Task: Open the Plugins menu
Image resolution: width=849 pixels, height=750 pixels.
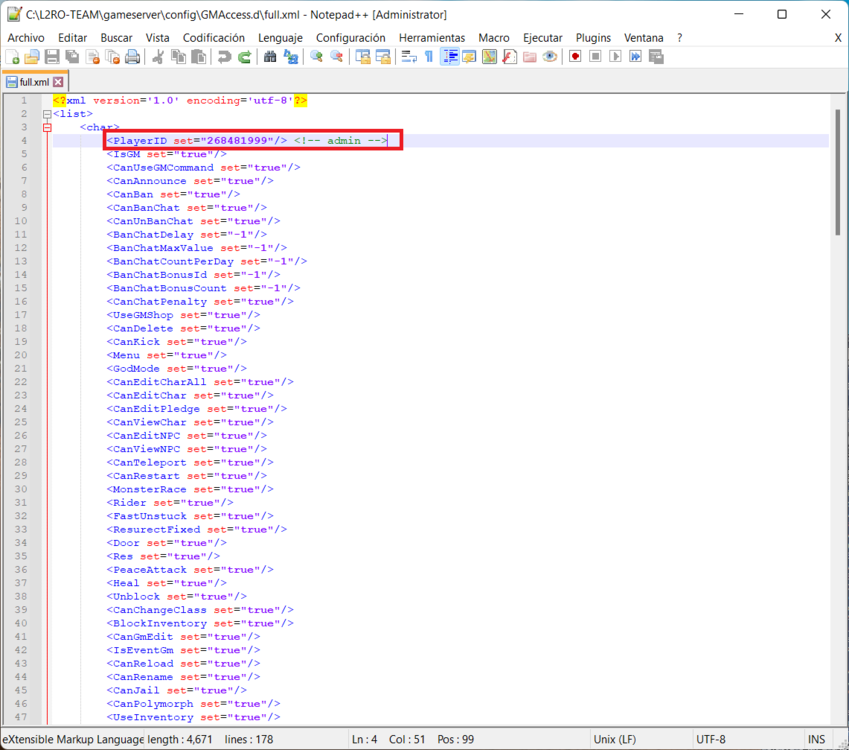Action: click(593, 38)
